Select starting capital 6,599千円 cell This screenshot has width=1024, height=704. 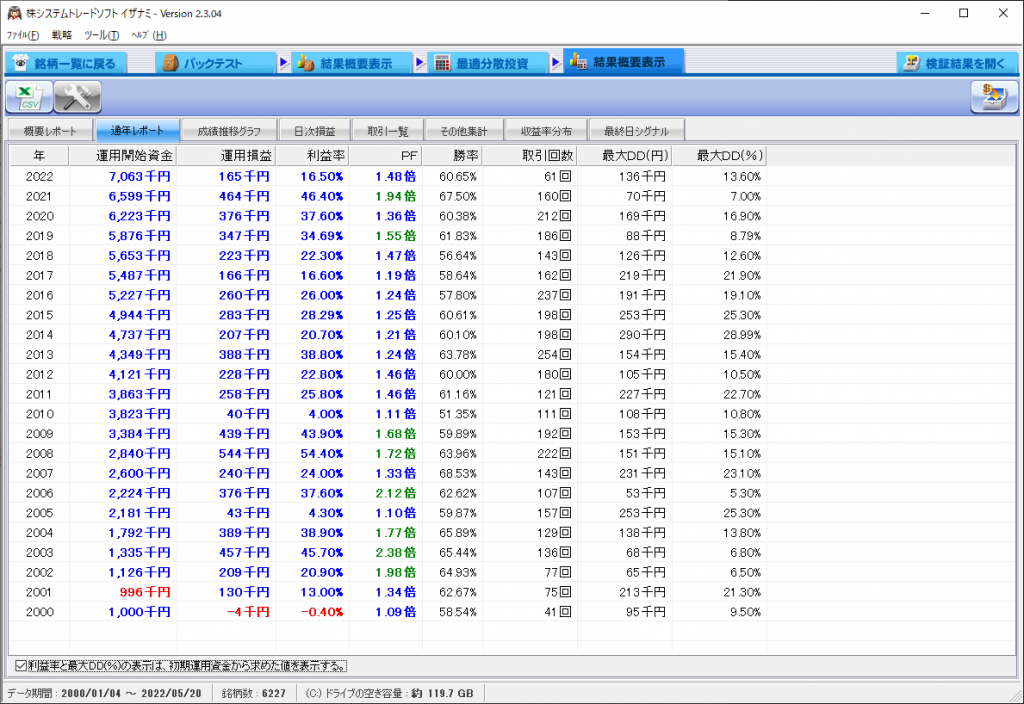123,196
